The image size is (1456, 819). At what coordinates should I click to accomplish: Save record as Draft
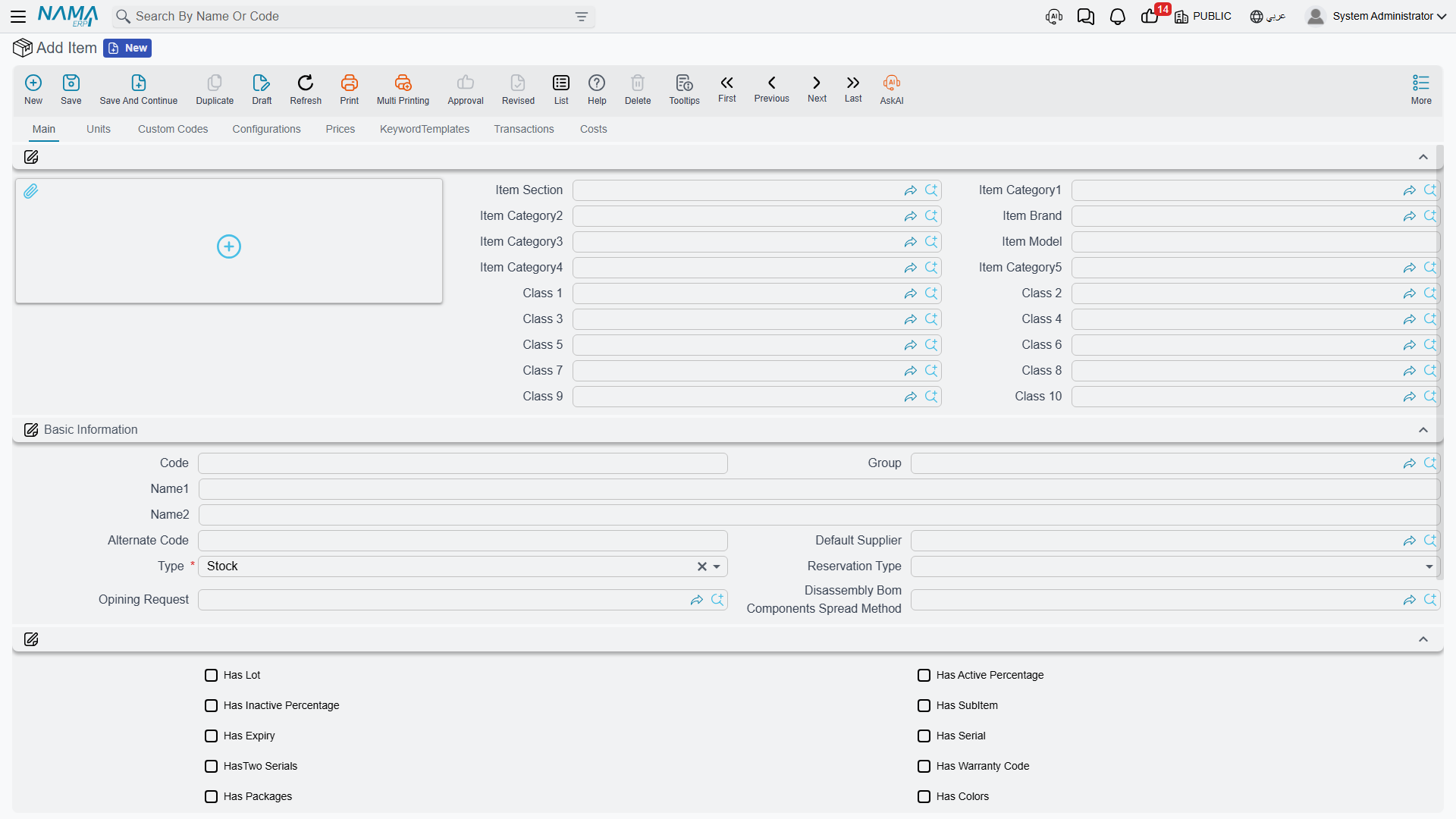tap(262, 89)
